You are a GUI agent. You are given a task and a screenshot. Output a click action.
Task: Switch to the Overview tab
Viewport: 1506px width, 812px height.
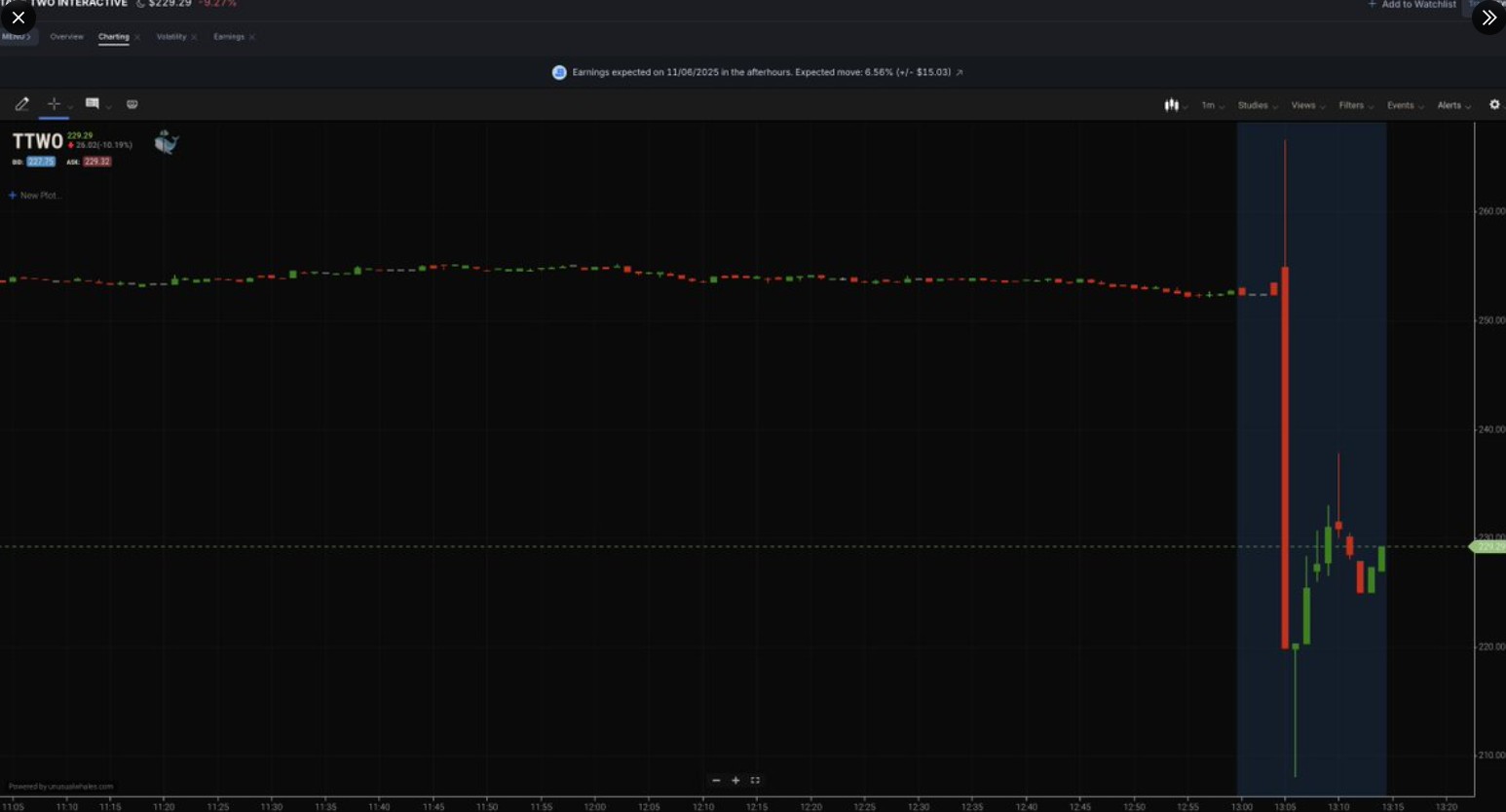click(66, 37)
